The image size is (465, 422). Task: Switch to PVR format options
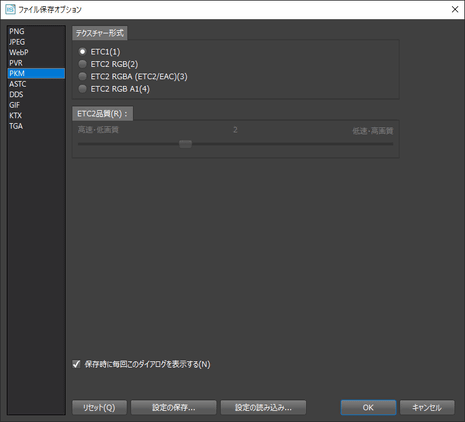point(36,63)
